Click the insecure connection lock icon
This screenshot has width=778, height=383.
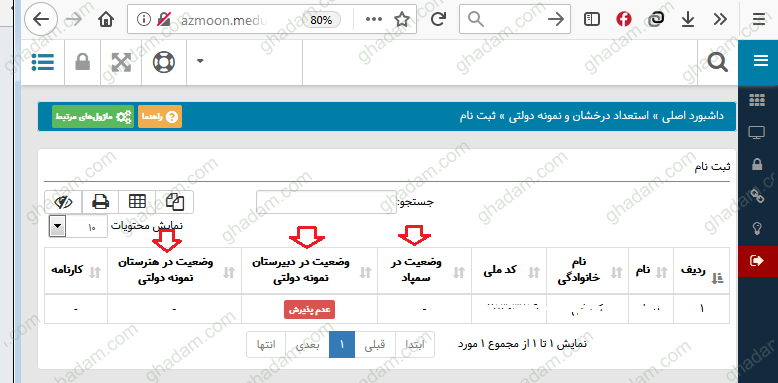coord(163,19)
